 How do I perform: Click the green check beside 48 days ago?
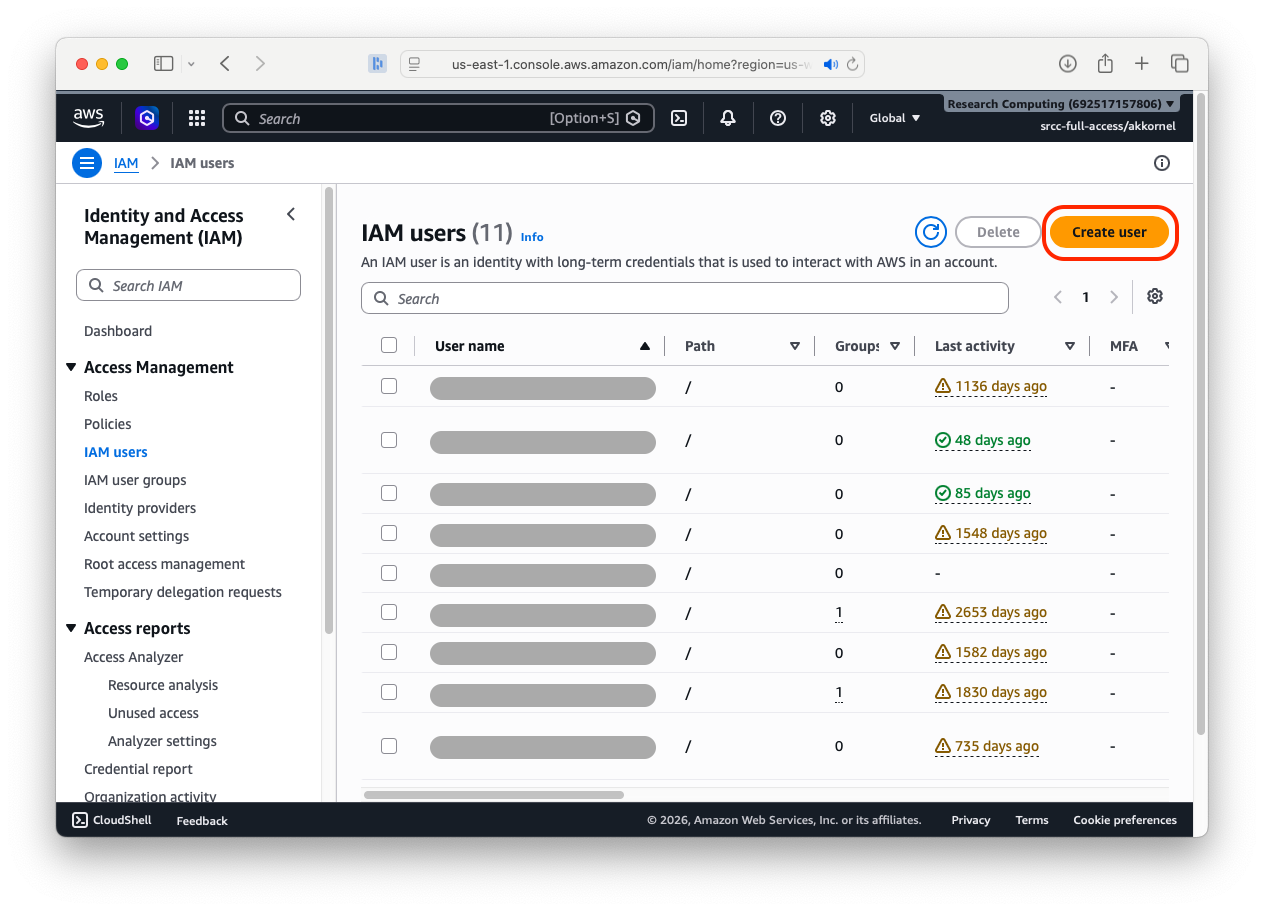(x=943, y=440)
